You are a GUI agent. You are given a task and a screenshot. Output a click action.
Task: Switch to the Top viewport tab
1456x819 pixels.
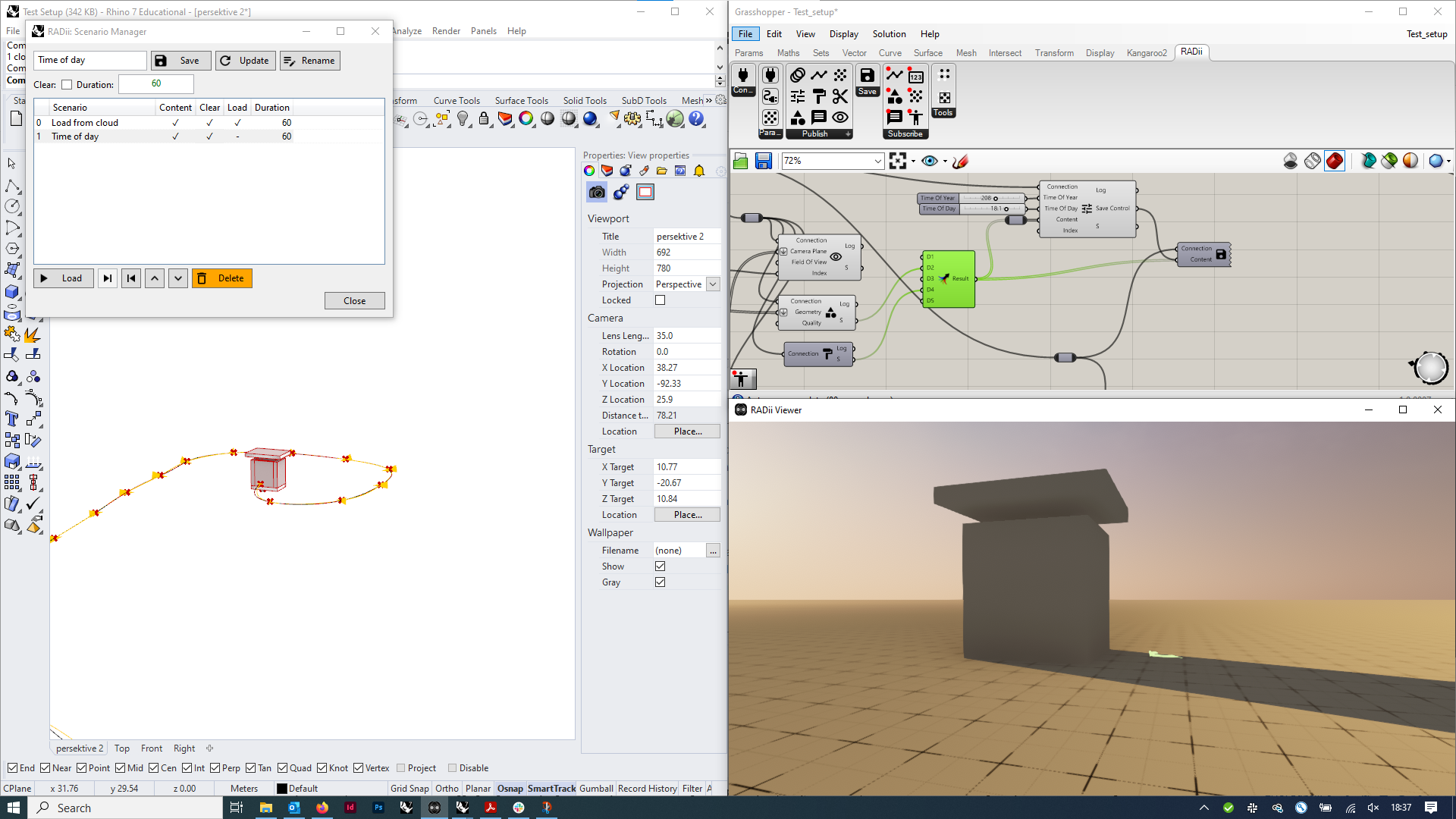click(122, 748)
